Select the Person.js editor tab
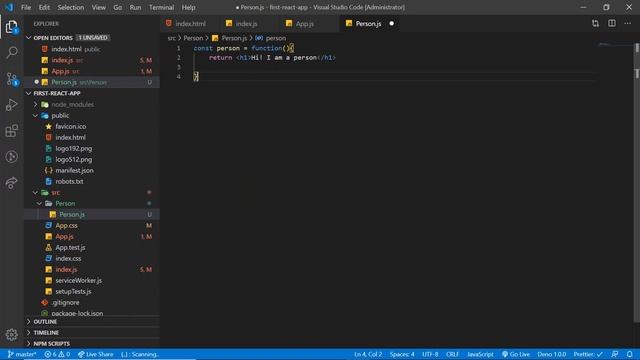The width and height of the screenshot is (640, 360). (368, 24)
